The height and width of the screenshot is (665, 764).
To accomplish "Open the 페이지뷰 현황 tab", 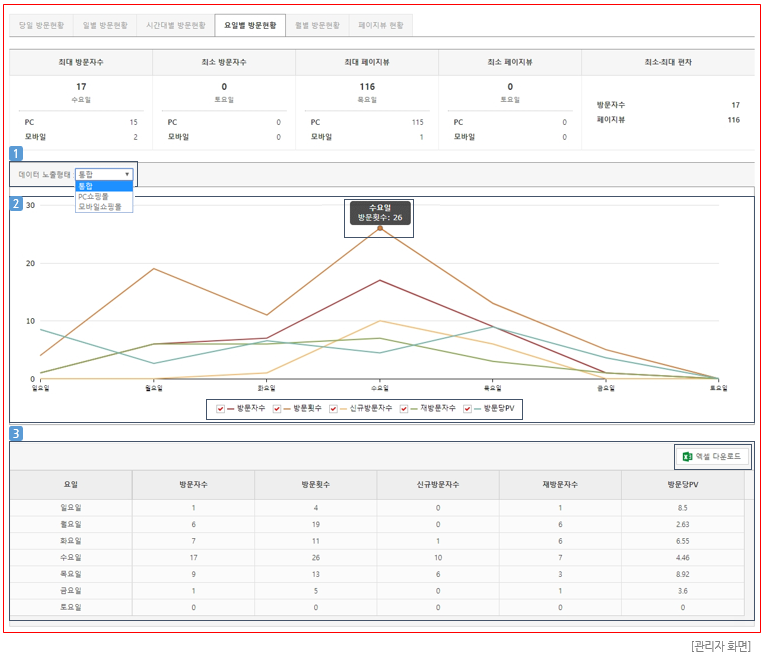I will tap(381, 25).
